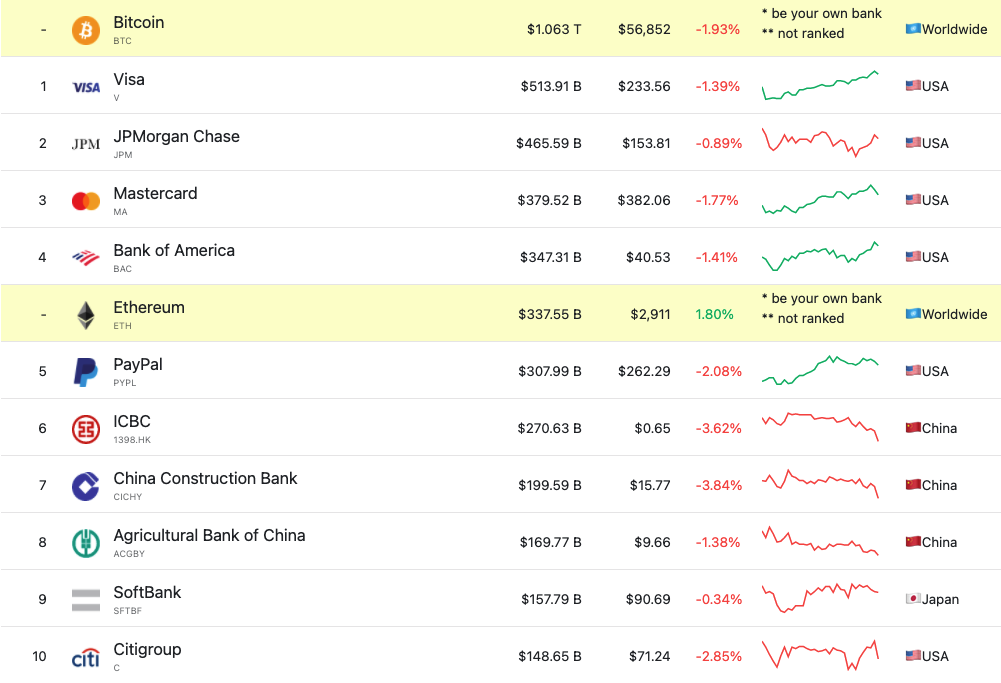Click the Ethereum diamond logo
Screen dimensions: 1001x683
(86, 315)
